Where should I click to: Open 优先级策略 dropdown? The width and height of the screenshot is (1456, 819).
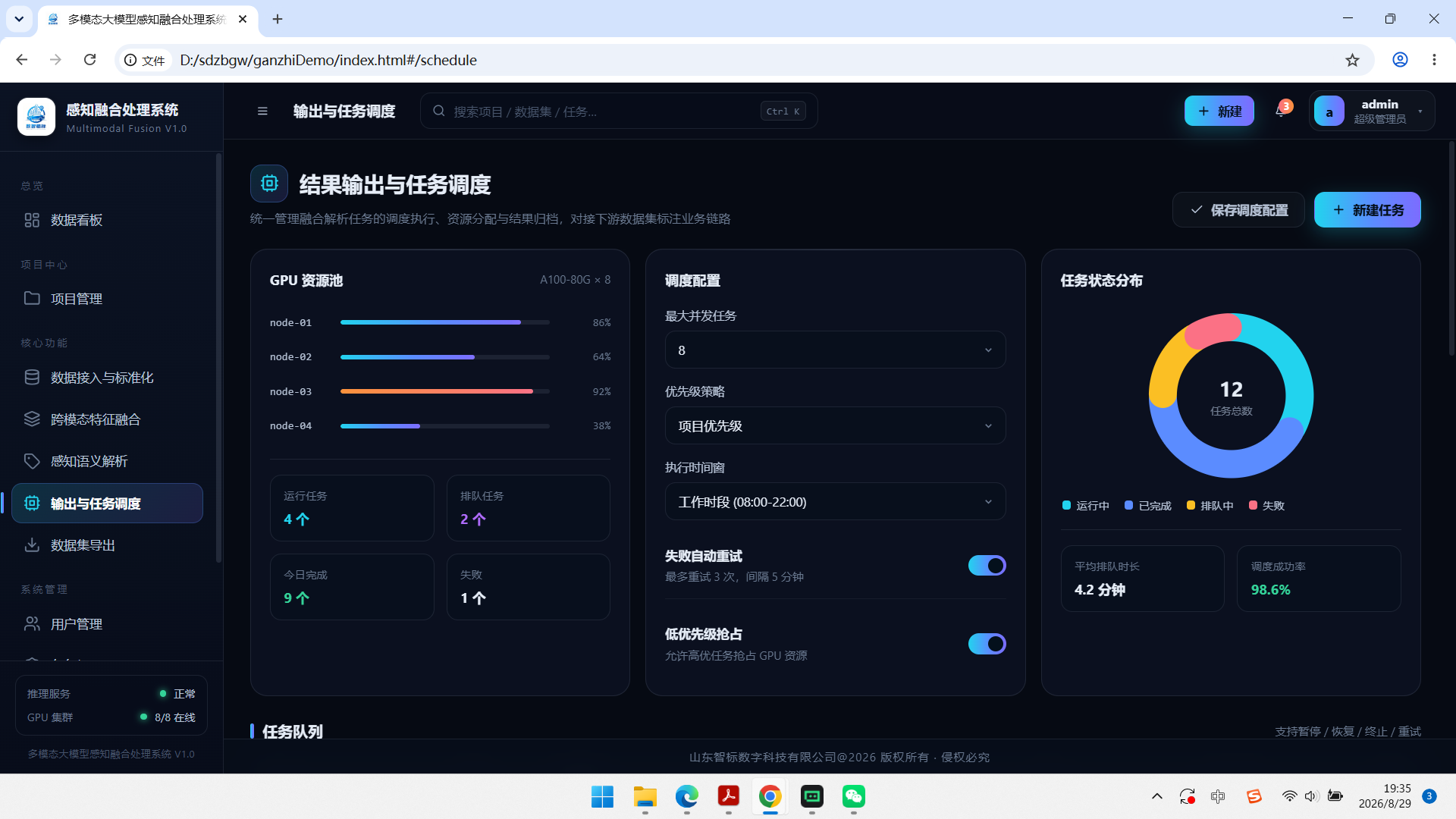click(x=835, y=426)
